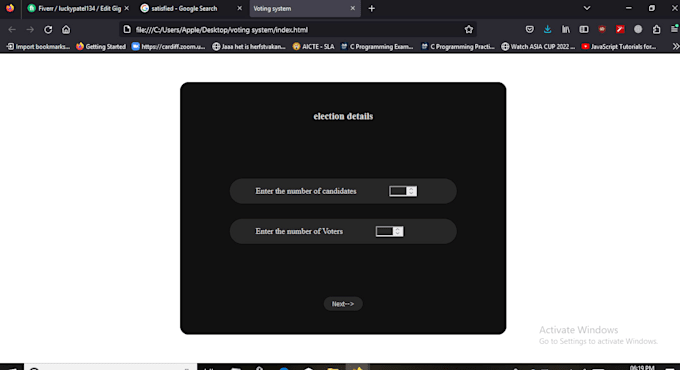
Task: Go forward to the next page
Action: [x=30, y=29]
